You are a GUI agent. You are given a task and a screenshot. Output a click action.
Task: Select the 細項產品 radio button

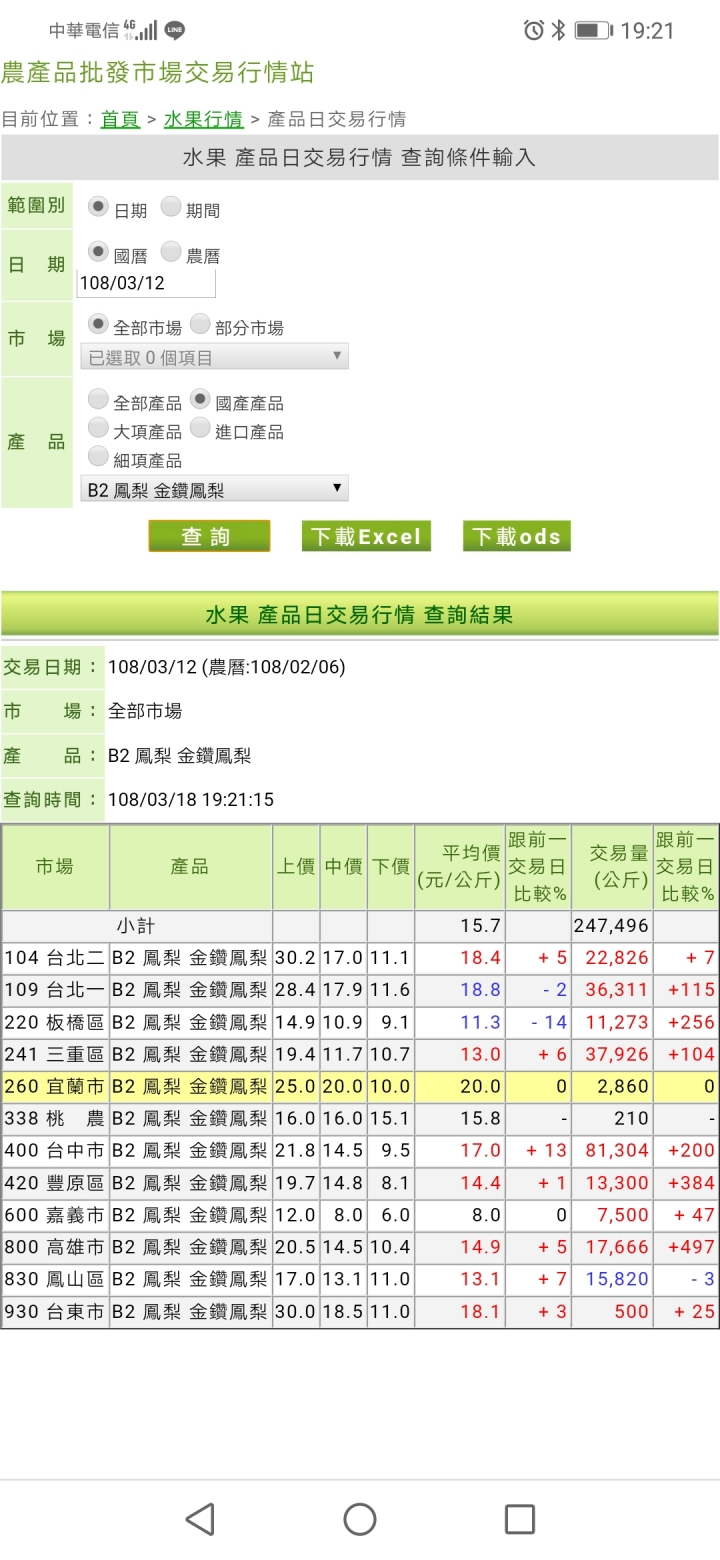(98, 457)
